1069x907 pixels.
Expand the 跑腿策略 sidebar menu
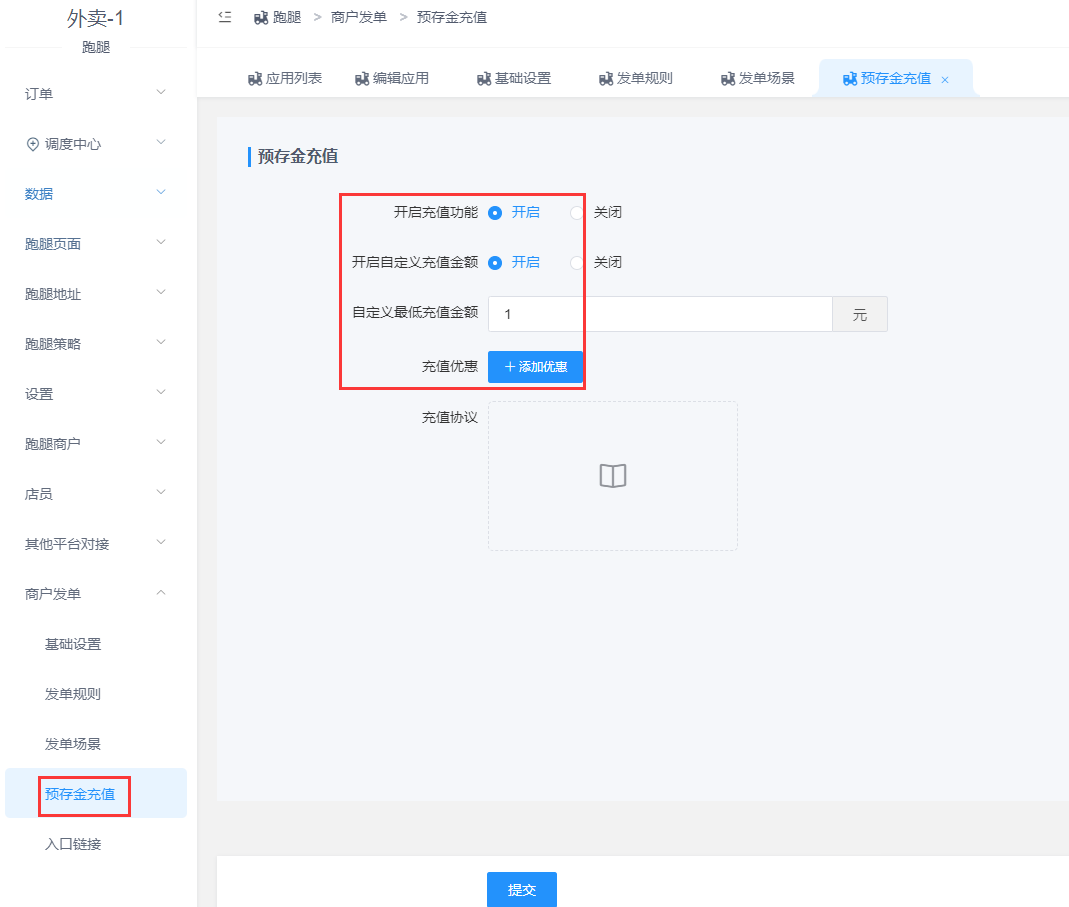95,344
